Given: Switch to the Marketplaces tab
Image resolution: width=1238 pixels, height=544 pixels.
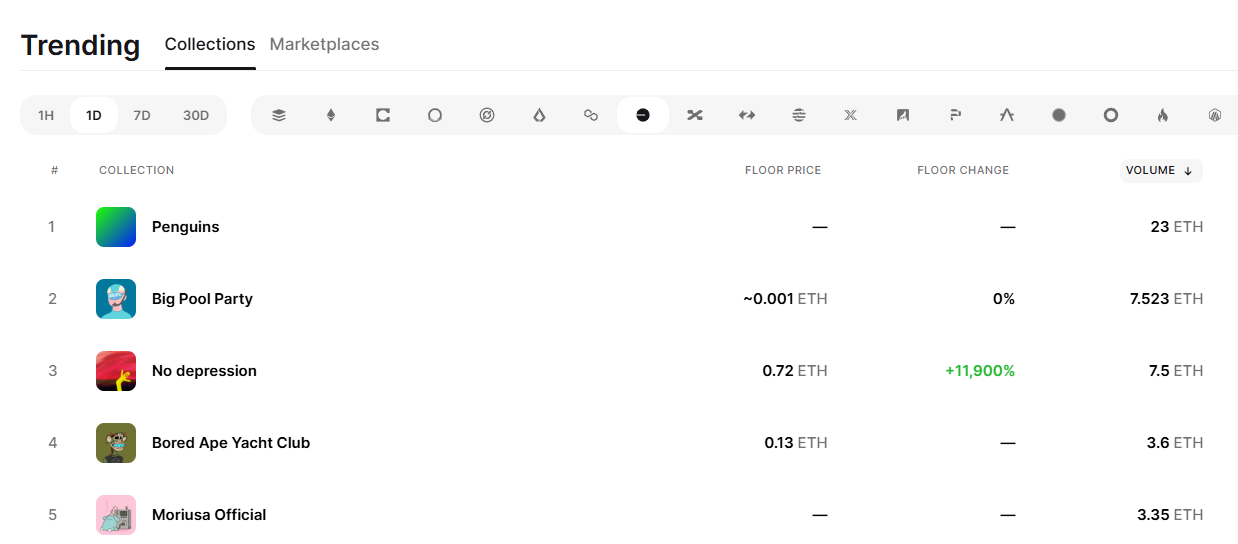Looking at the screenshot, I should 325,45.
